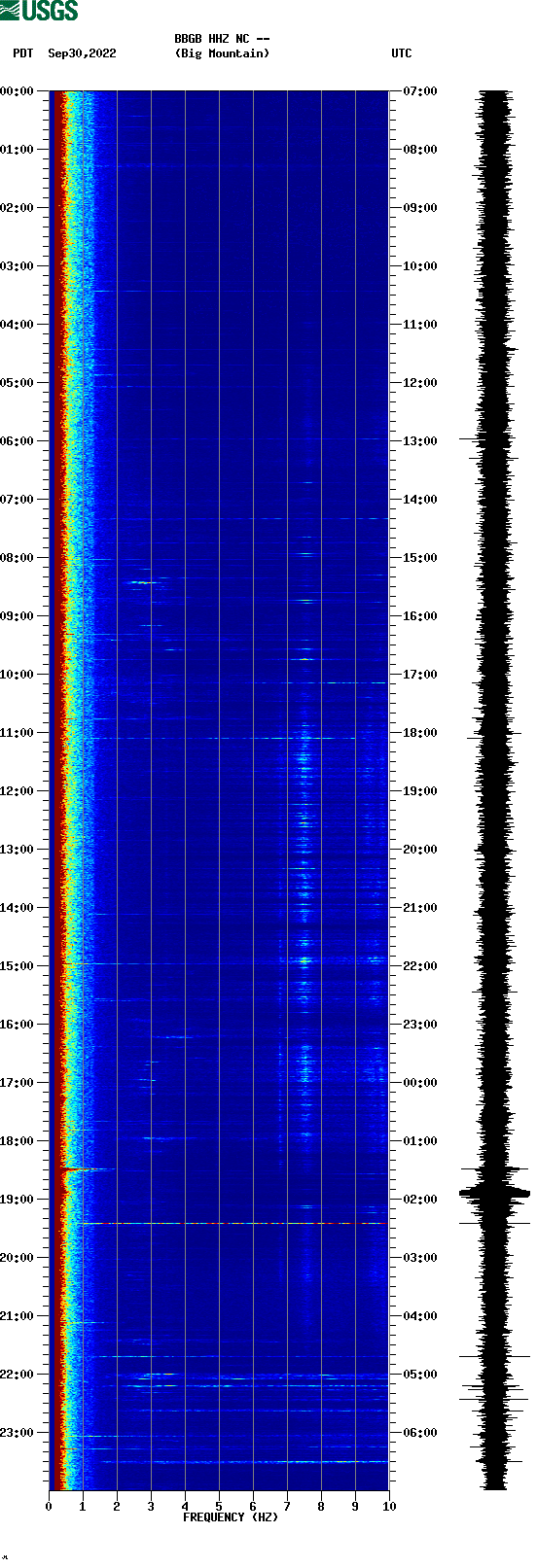This screenshot has width=537, height=1568.
Task: Click the 03:00 PDT time label
Action: (x=17, y=266)
